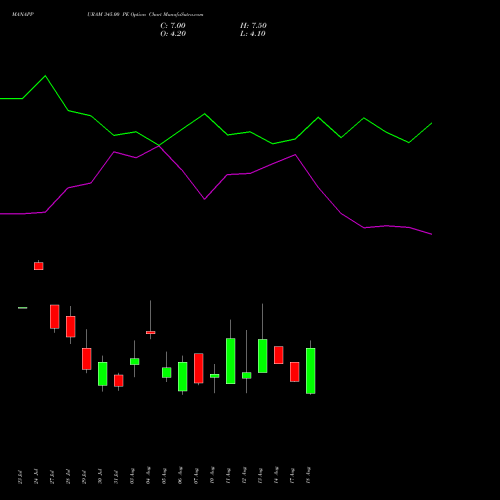Select the green candlestick above 13 Aug

pos(263,356)
